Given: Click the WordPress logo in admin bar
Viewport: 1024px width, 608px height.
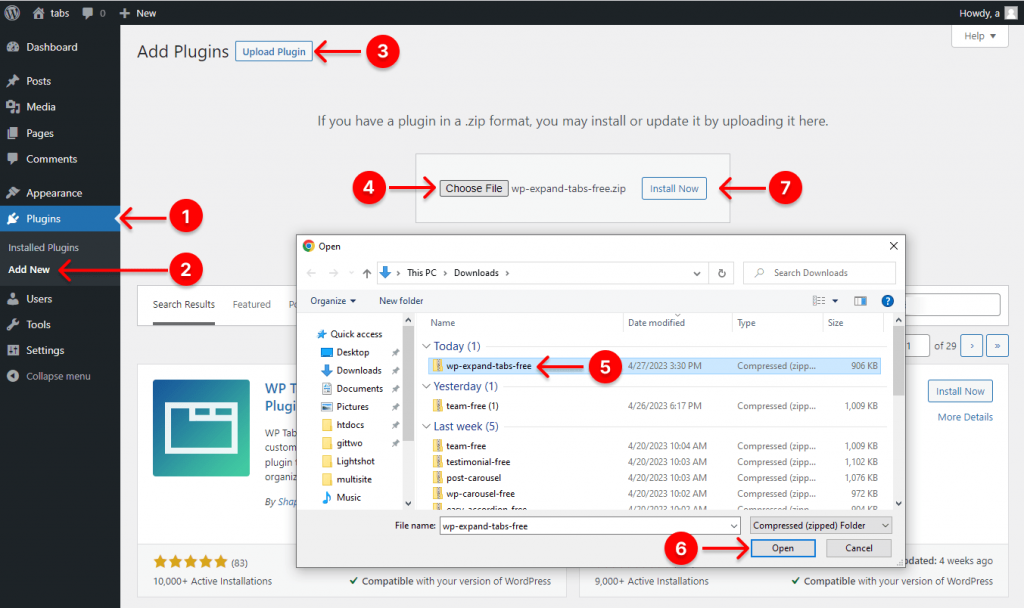Looking at the screenshot, I should coord(12,12).
